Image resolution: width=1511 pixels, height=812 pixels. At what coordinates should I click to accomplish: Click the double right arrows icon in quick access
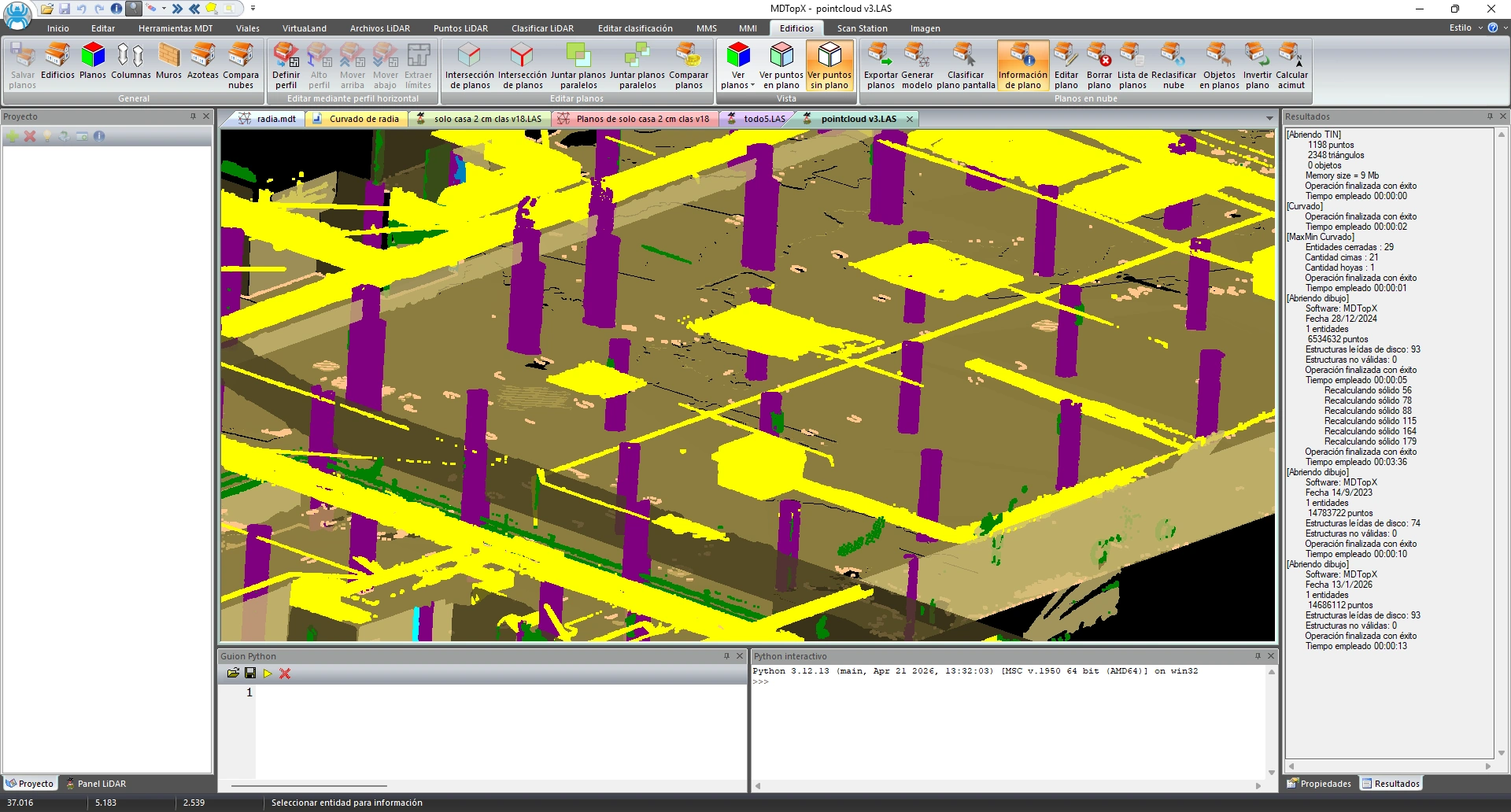pyautogui.click(x=178, y=9)
